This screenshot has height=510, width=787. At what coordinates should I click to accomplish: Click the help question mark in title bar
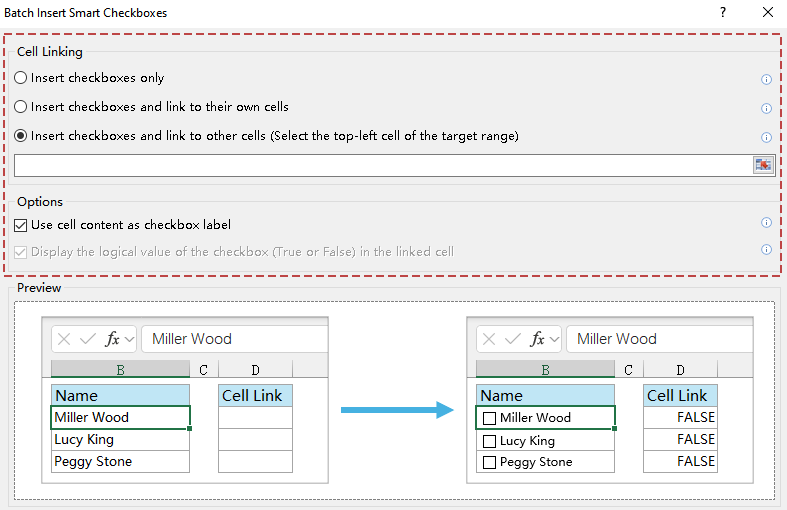723,13
